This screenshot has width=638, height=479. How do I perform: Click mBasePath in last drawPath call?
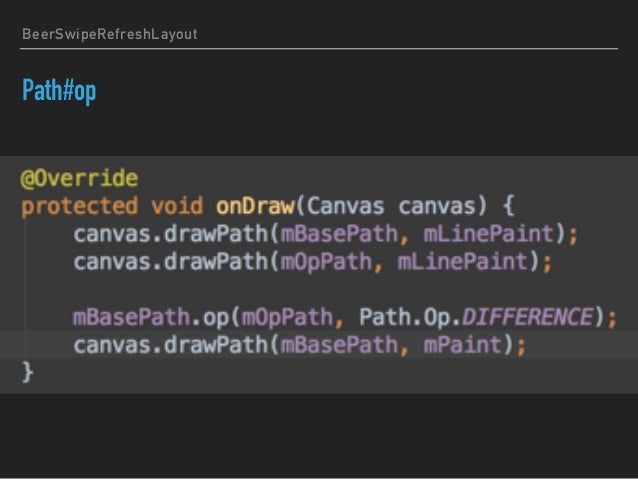[339, 345]
